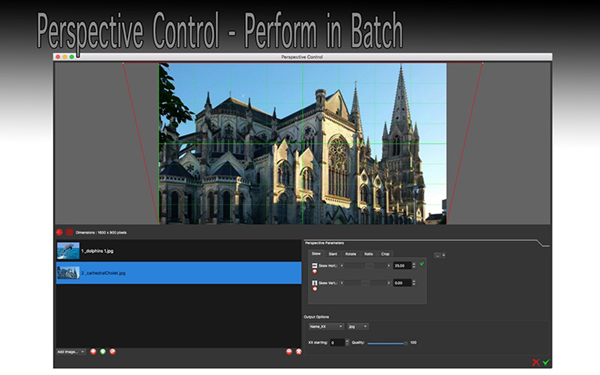
Task: Zoom the window with the green title bar button
Action: 72,57
